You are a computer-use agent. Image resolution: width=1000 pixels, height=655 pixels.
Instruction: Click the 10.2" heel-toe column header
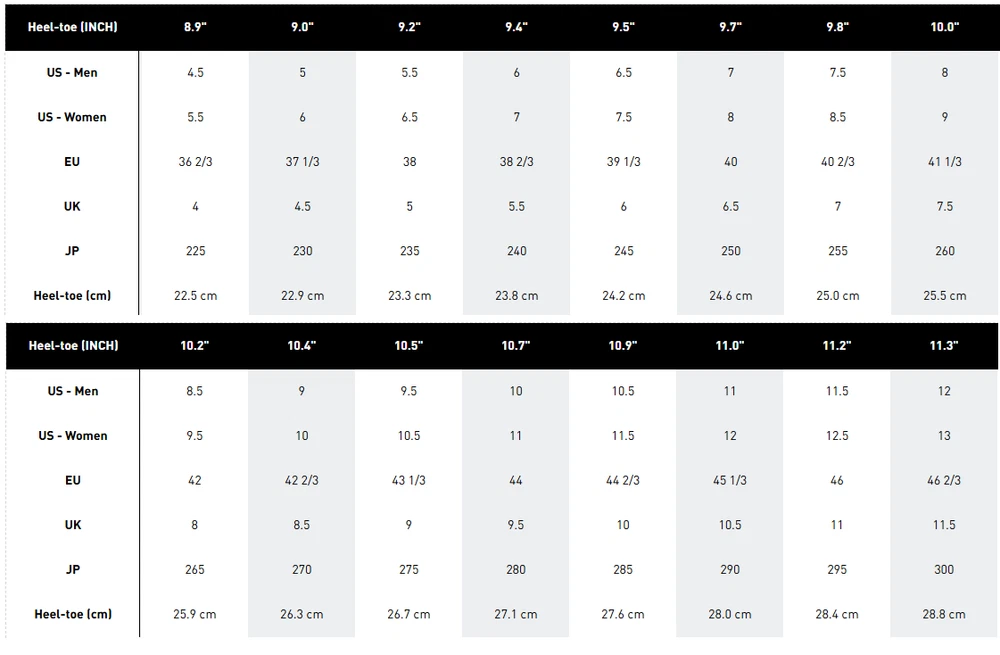point(195,345)
